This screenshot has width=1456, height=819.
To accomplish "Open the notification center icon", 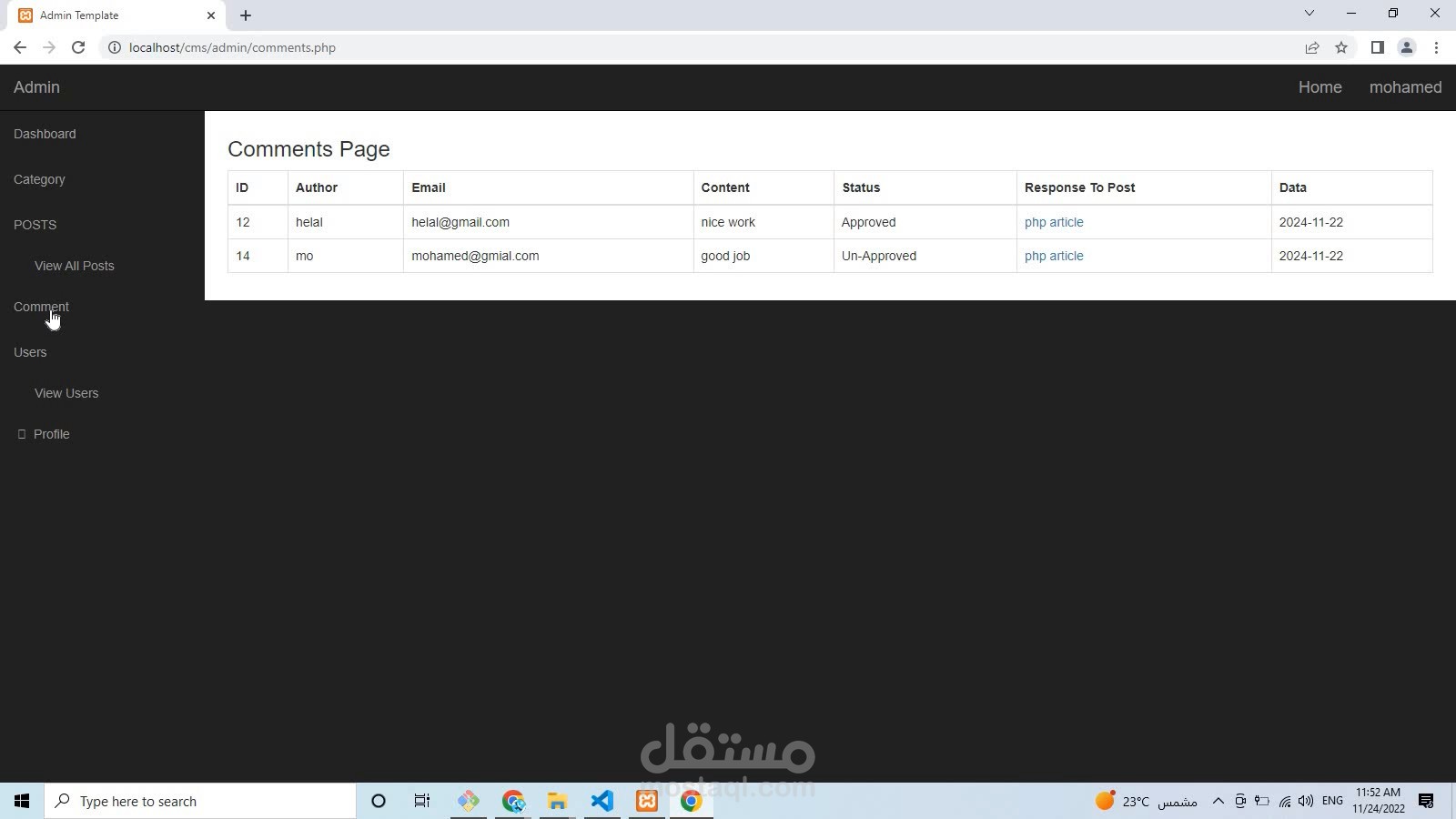I will (x=1426, y=801).
